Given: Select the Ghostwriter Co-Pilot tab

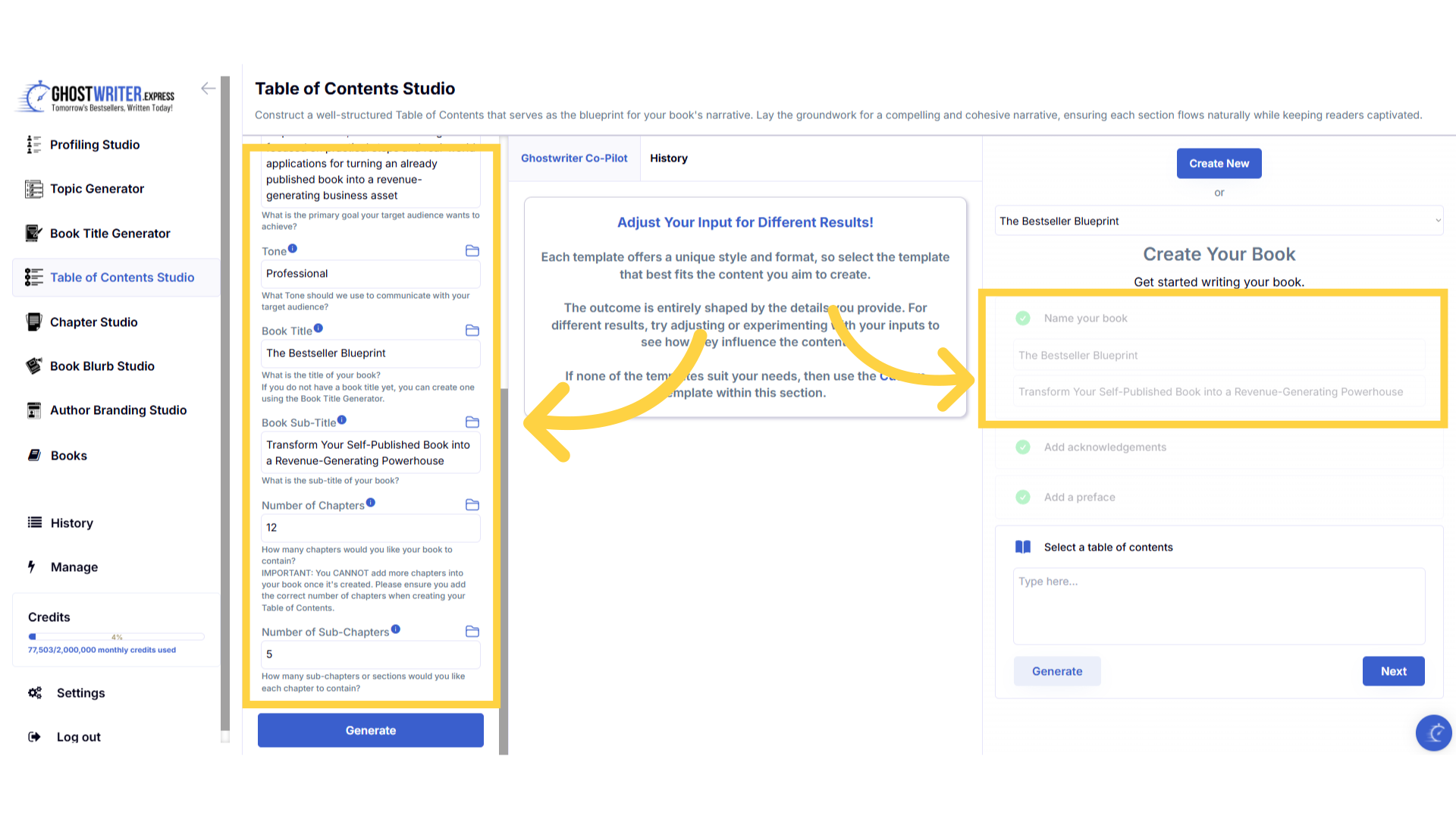Looking at the screenshot, I should coord(574,158).
